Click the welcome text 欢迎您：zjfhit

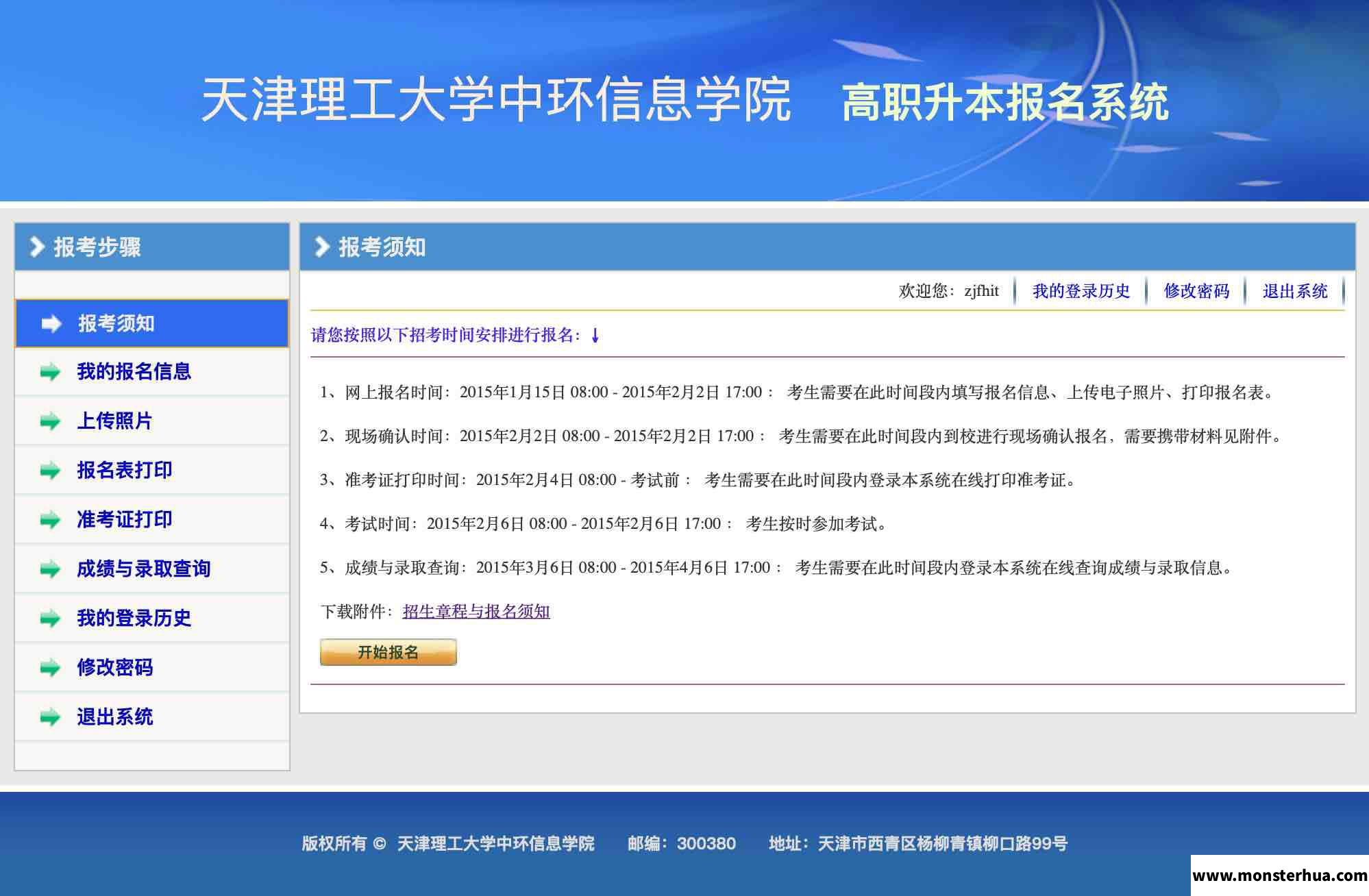pos(949,291)
